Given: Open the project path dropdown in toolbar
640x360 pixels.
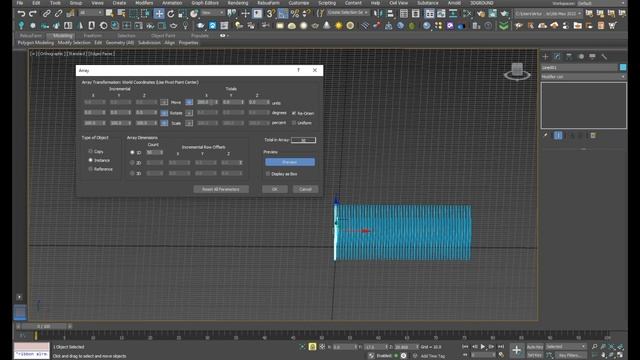Looking at the screenshot, I should [548, 13].
